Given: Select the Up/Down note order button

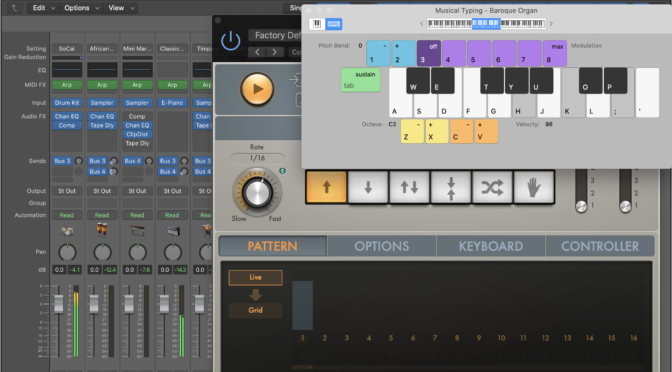Looking at the screenshot, I should (x=409, y=187).
